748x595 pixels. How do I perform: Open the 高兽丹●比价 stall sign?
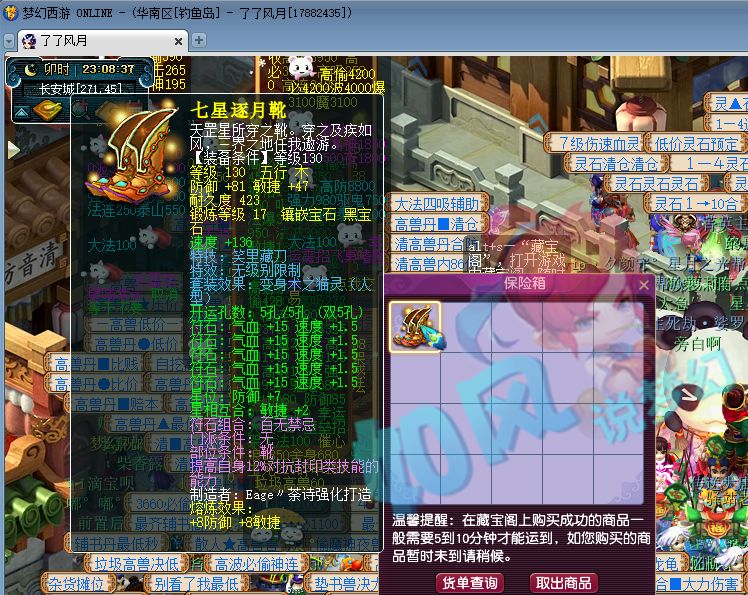tap(93, 384)
